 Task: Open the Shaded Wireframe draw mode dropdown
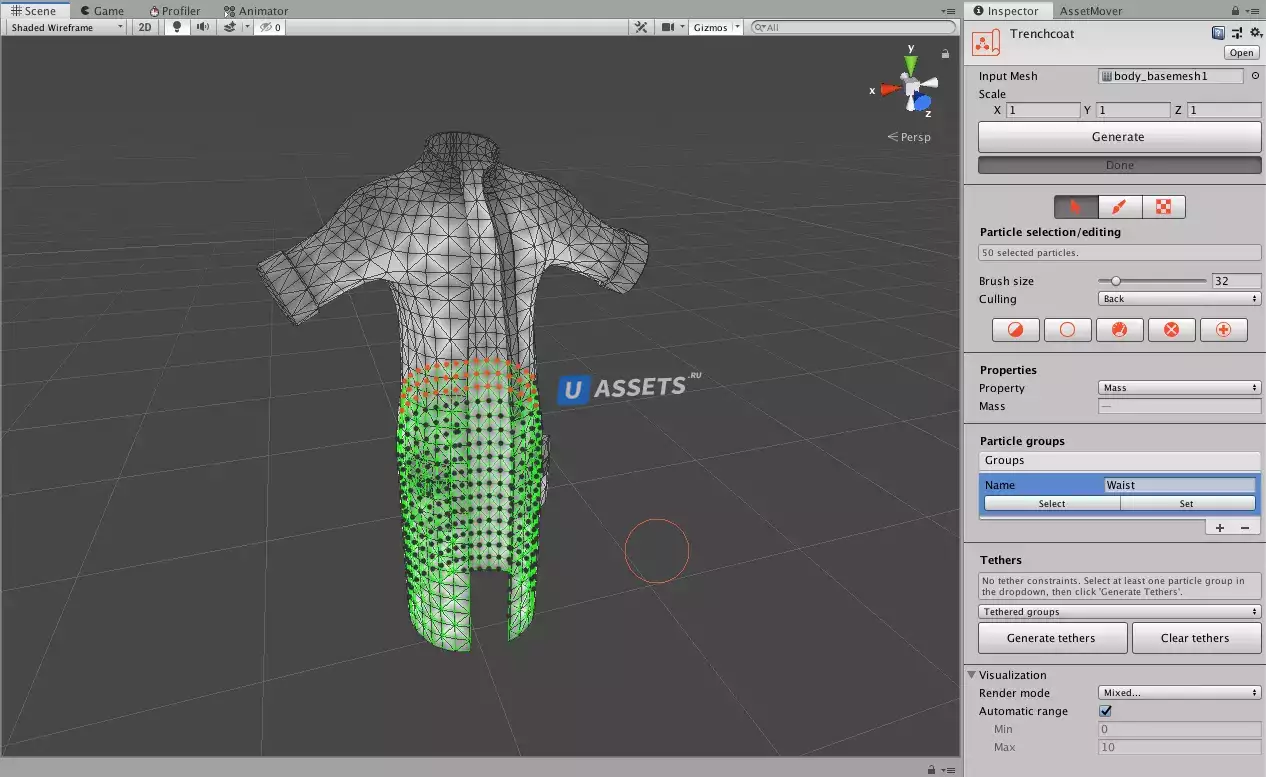point(66,27)
